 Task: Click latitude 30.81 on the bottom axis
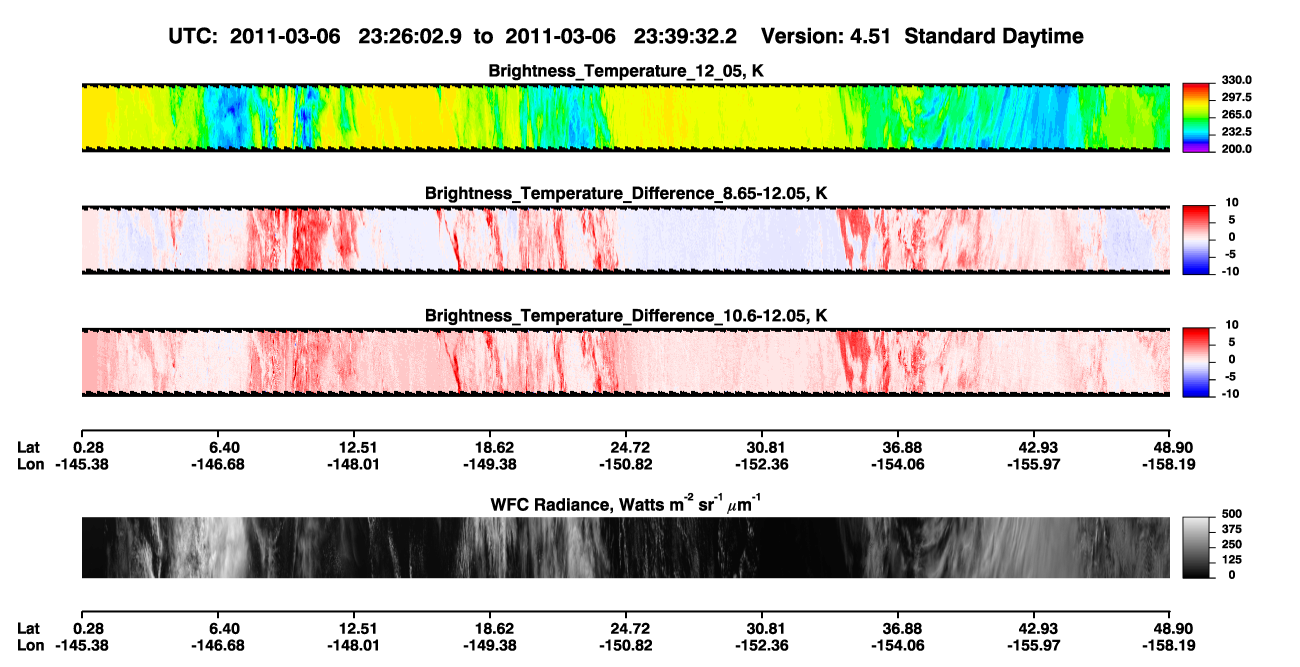point(762,628)
